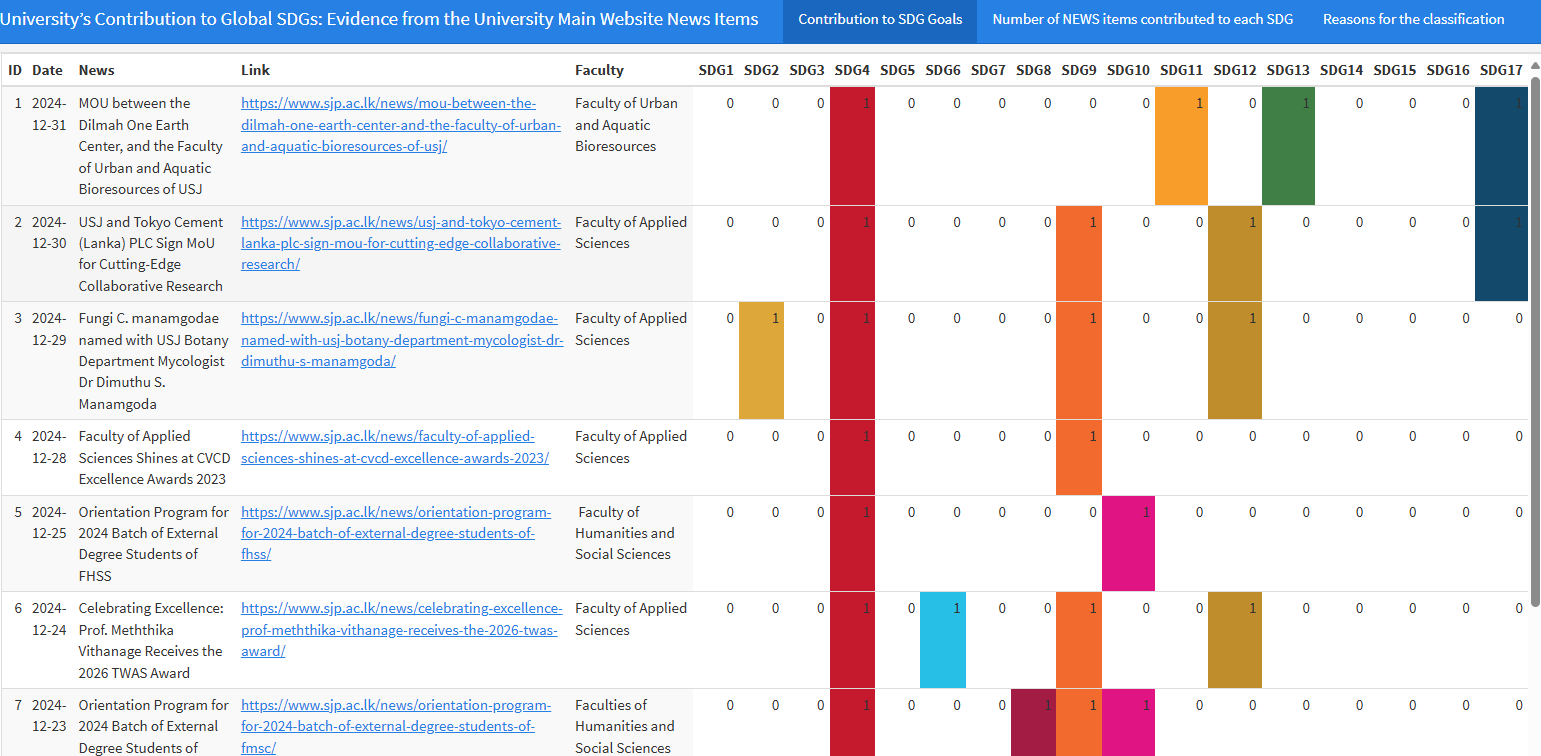This screenshot has width=1541, height=756.
Task: Click the pink SDG10 cell in row 5
Action: 1128,543
